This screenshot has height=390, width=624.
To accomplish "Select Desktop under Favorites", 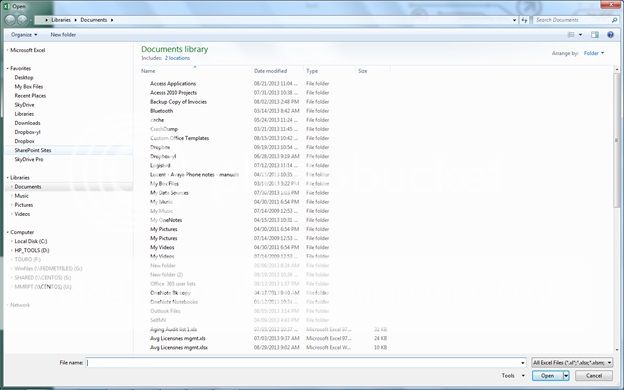I will coord(24,78).
